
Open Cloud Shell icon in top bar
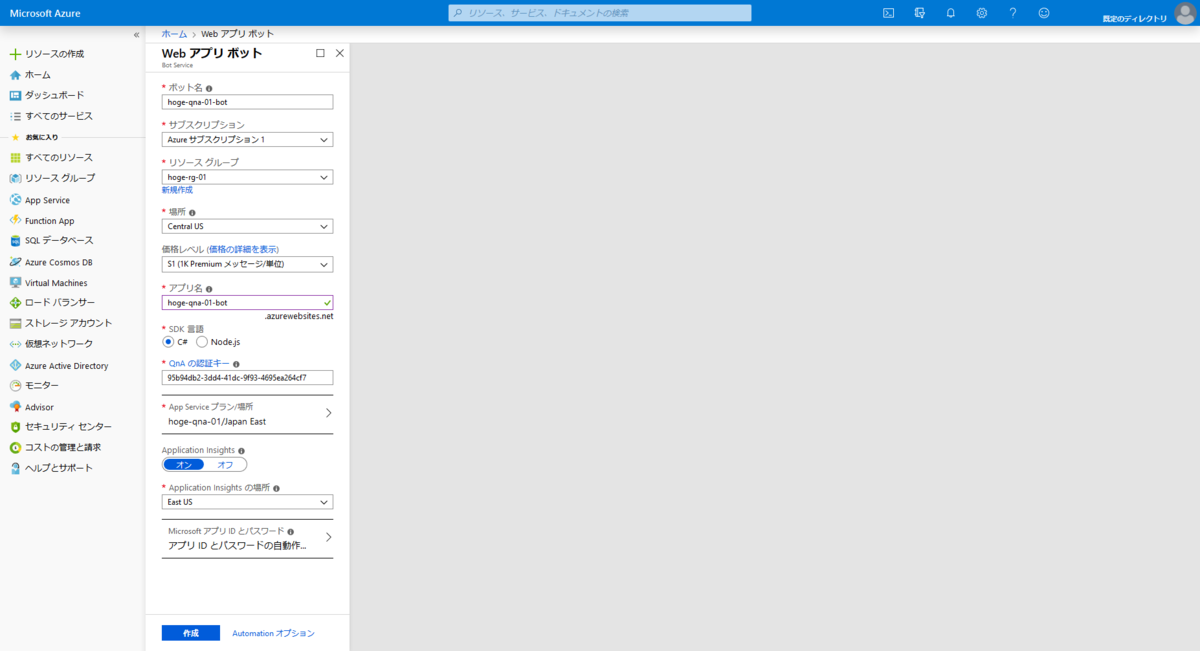coord(888,13)
